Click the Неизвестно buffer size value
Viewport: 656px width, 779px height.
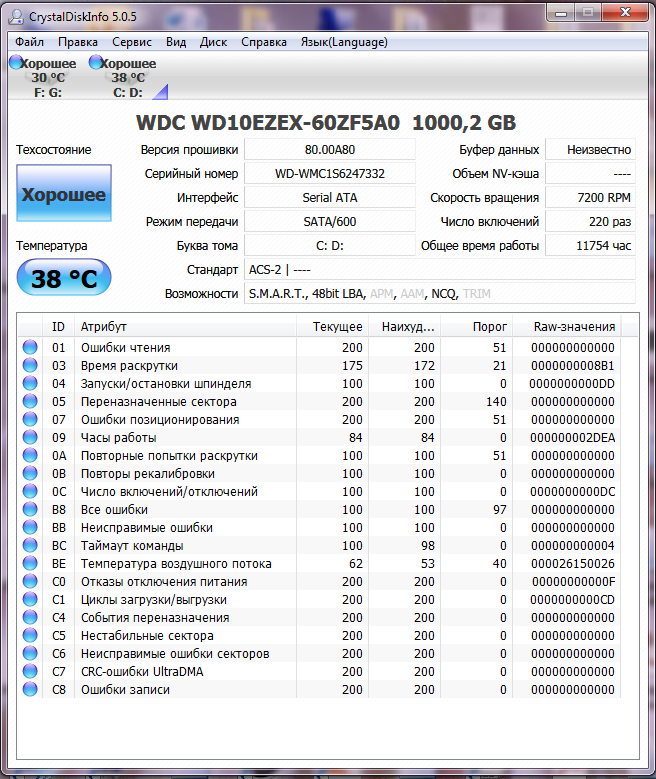590,150
